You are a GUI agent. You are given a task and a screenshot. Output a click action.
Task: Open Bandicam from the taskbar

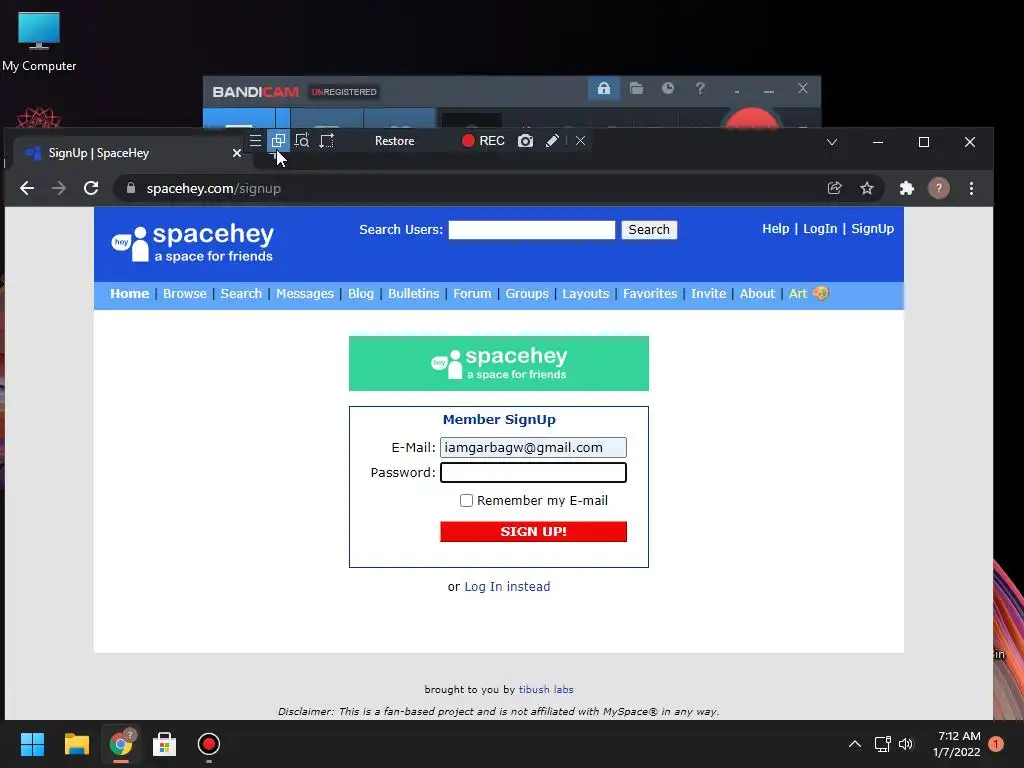coord(208,744)
